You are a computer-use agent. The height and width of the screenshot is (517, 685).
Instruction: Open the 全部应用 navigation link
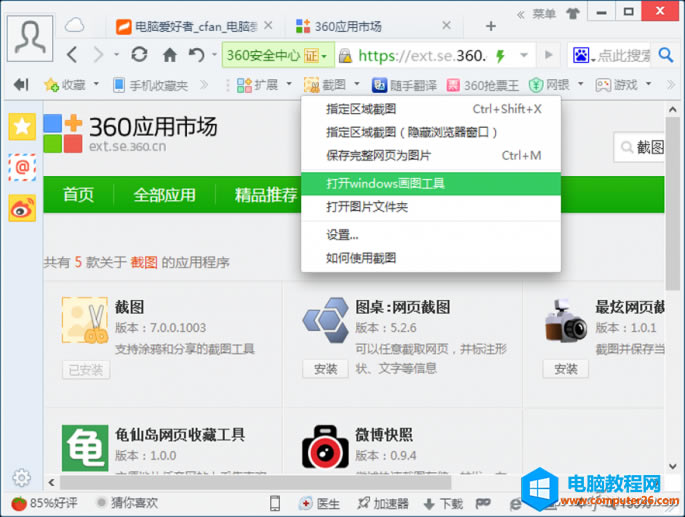click(x=164, y=194)
